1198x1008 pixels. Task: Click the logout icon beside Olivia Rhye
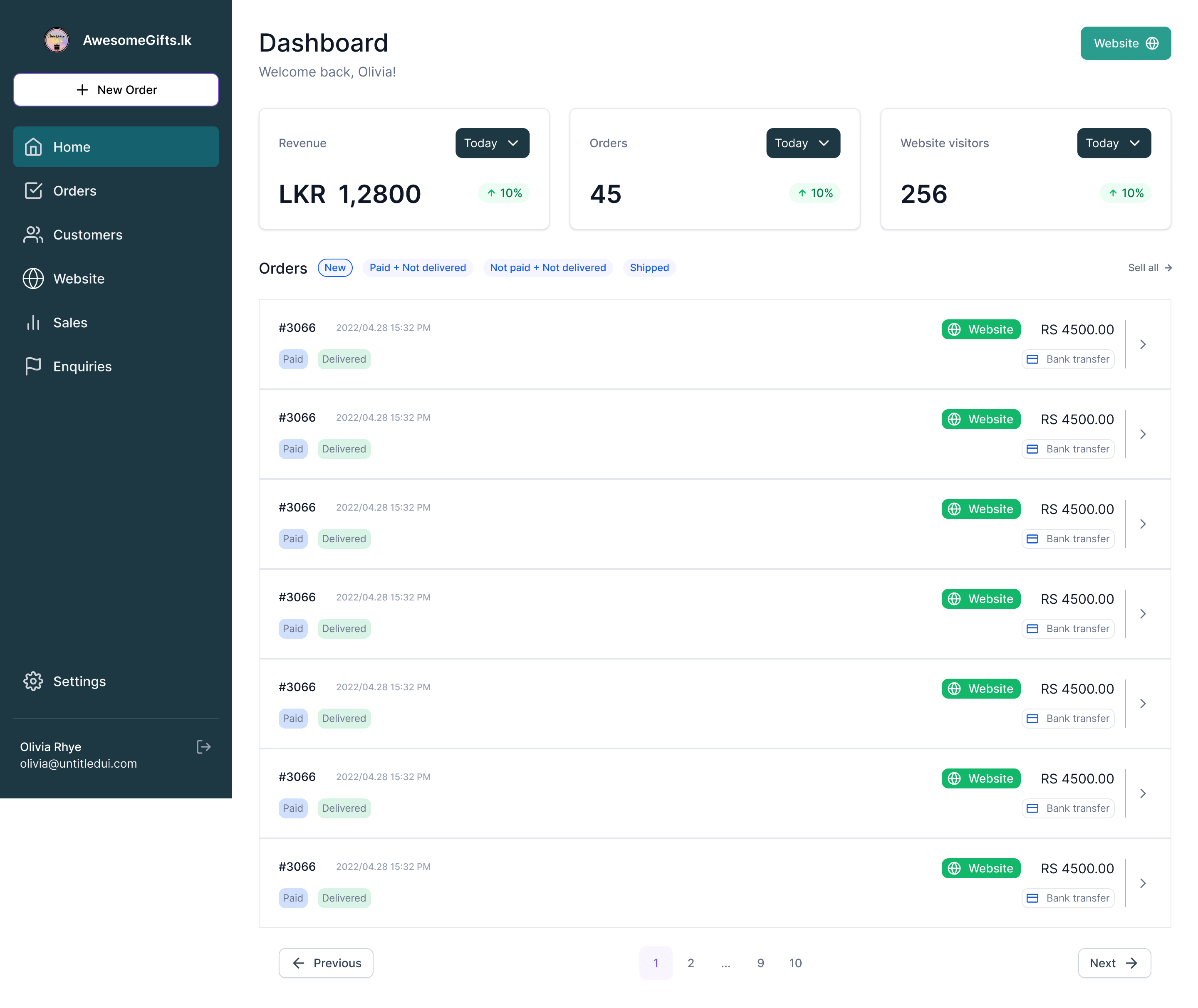tap(203, 747)
